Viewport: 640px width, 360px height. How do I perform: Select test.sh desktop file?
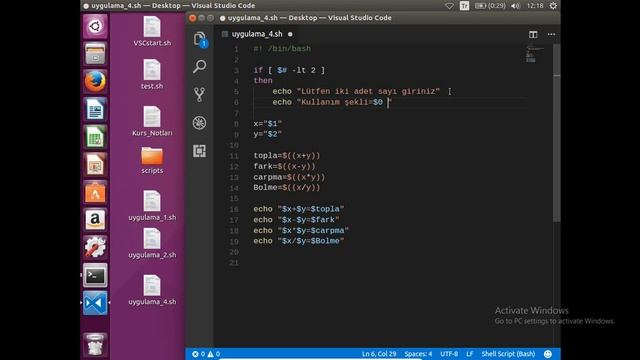[152, 74]
